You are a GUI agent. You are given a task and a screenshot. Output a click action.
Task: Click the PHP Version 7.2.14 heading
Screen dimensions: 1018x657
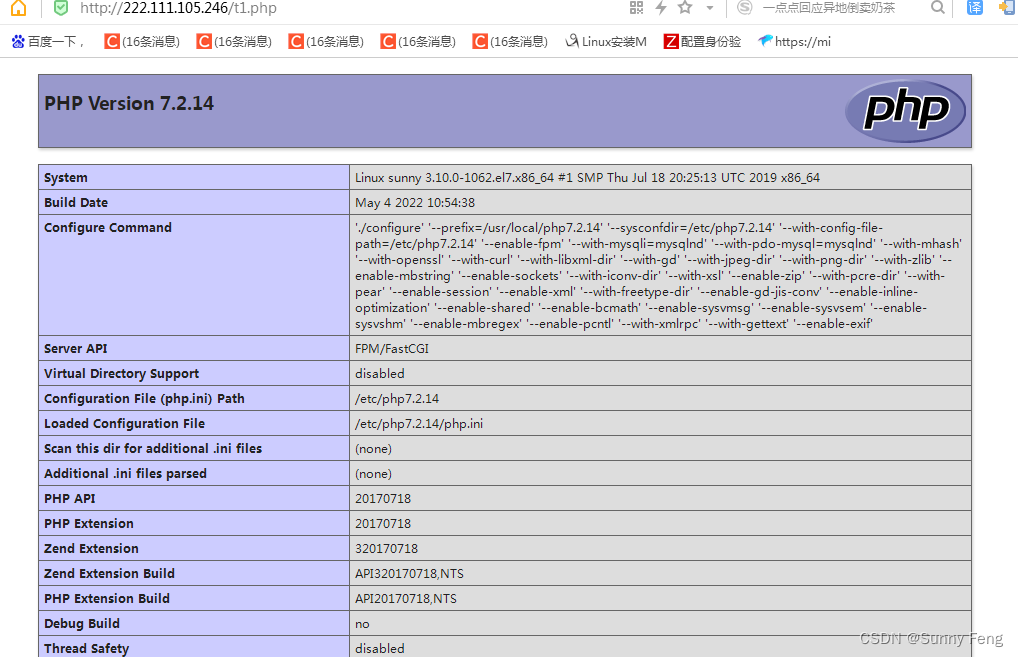tap(129, 104)
